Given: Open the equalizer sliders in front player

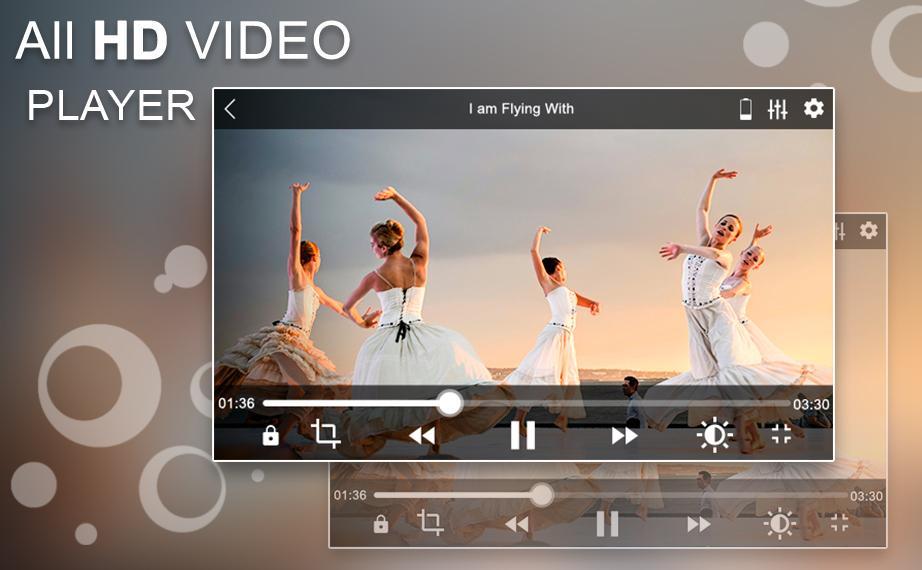Looking at the screenshot, I should (x=777, y=109).
